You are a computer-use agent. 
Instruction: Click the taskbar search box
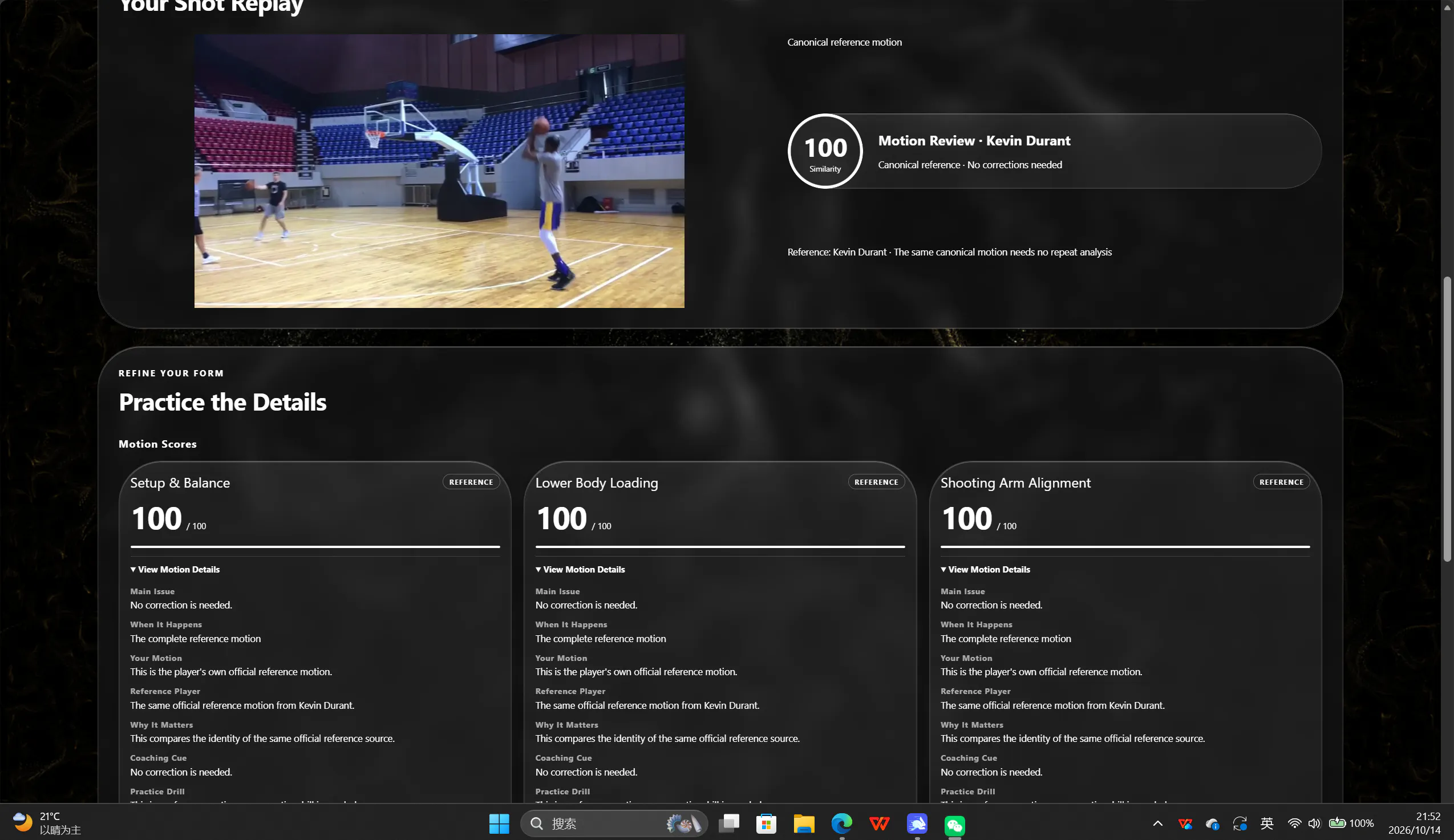click(614, 823)
